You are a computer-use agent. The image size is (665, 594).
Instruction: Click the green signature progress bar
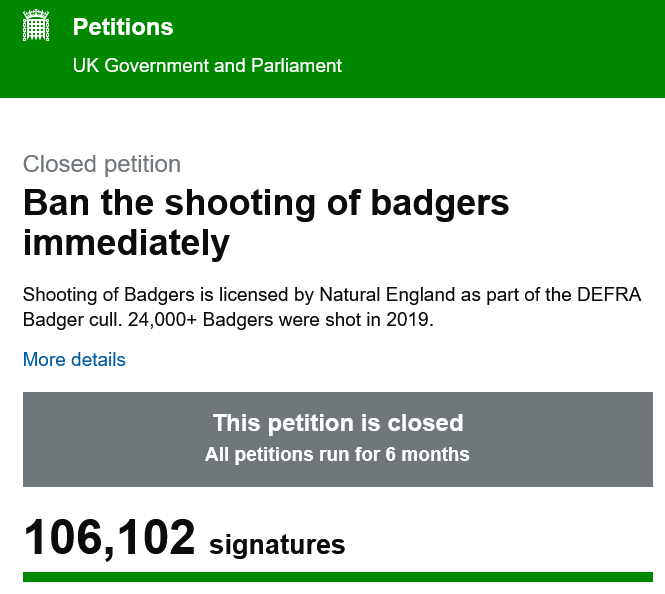338,577
